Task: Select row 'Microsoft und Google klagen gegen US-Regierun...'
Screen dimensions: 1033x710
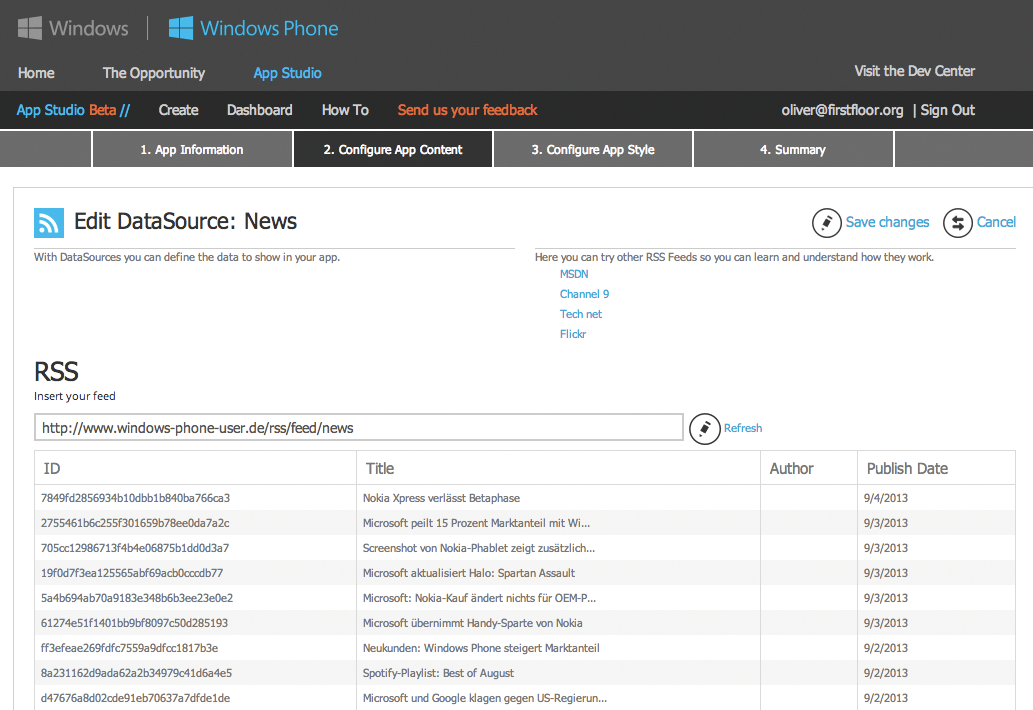Action: coord(525,698)
